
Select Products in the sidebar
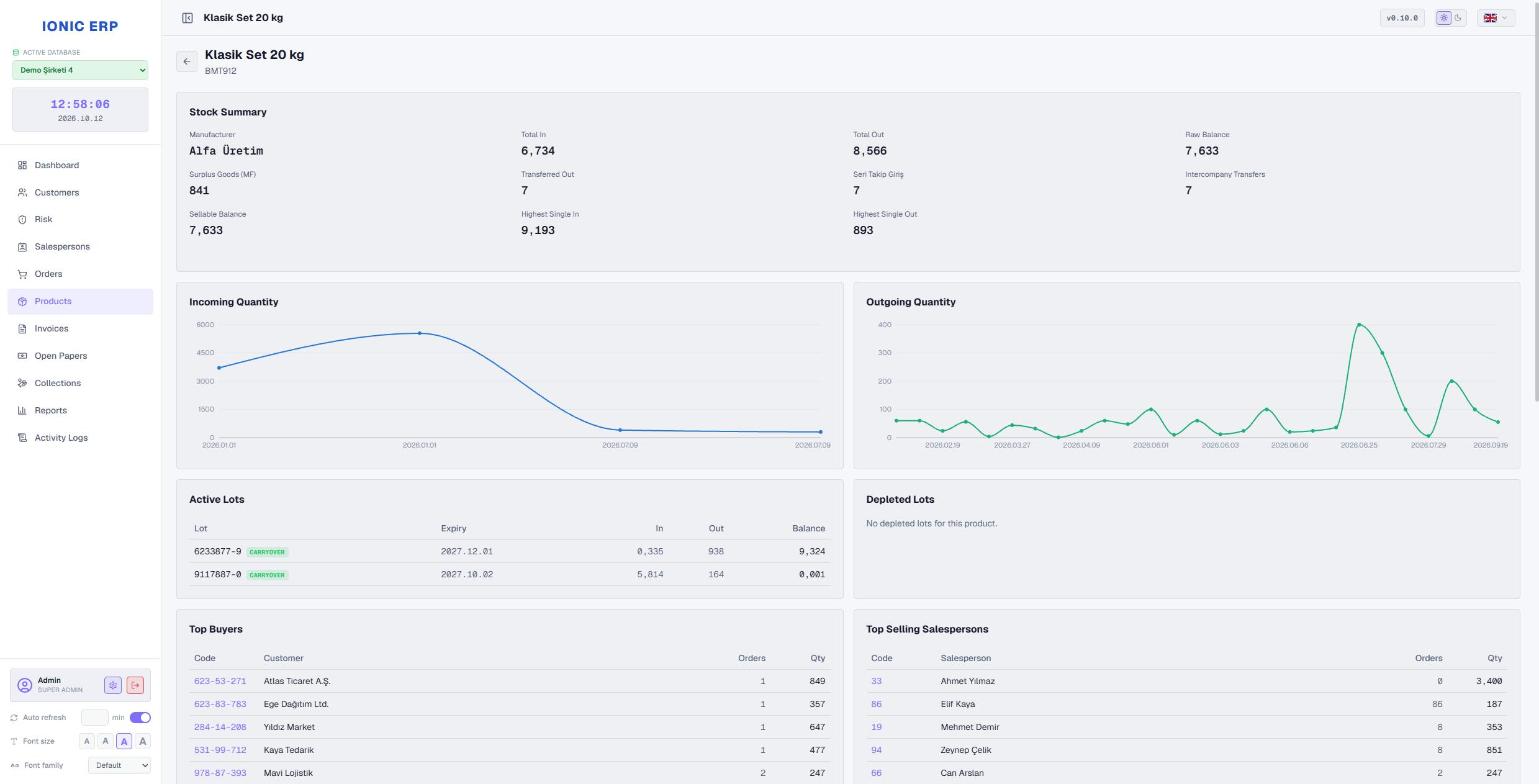coord(80,301)
